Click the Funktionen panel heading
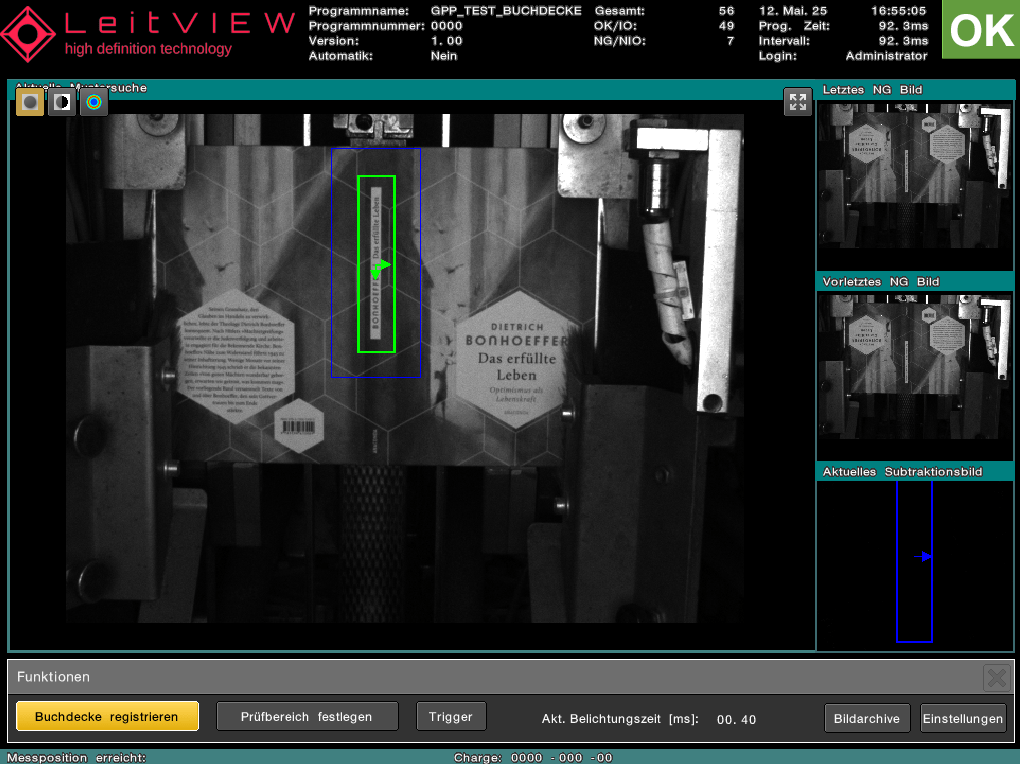1020x764 pixels. pos(53,677)
